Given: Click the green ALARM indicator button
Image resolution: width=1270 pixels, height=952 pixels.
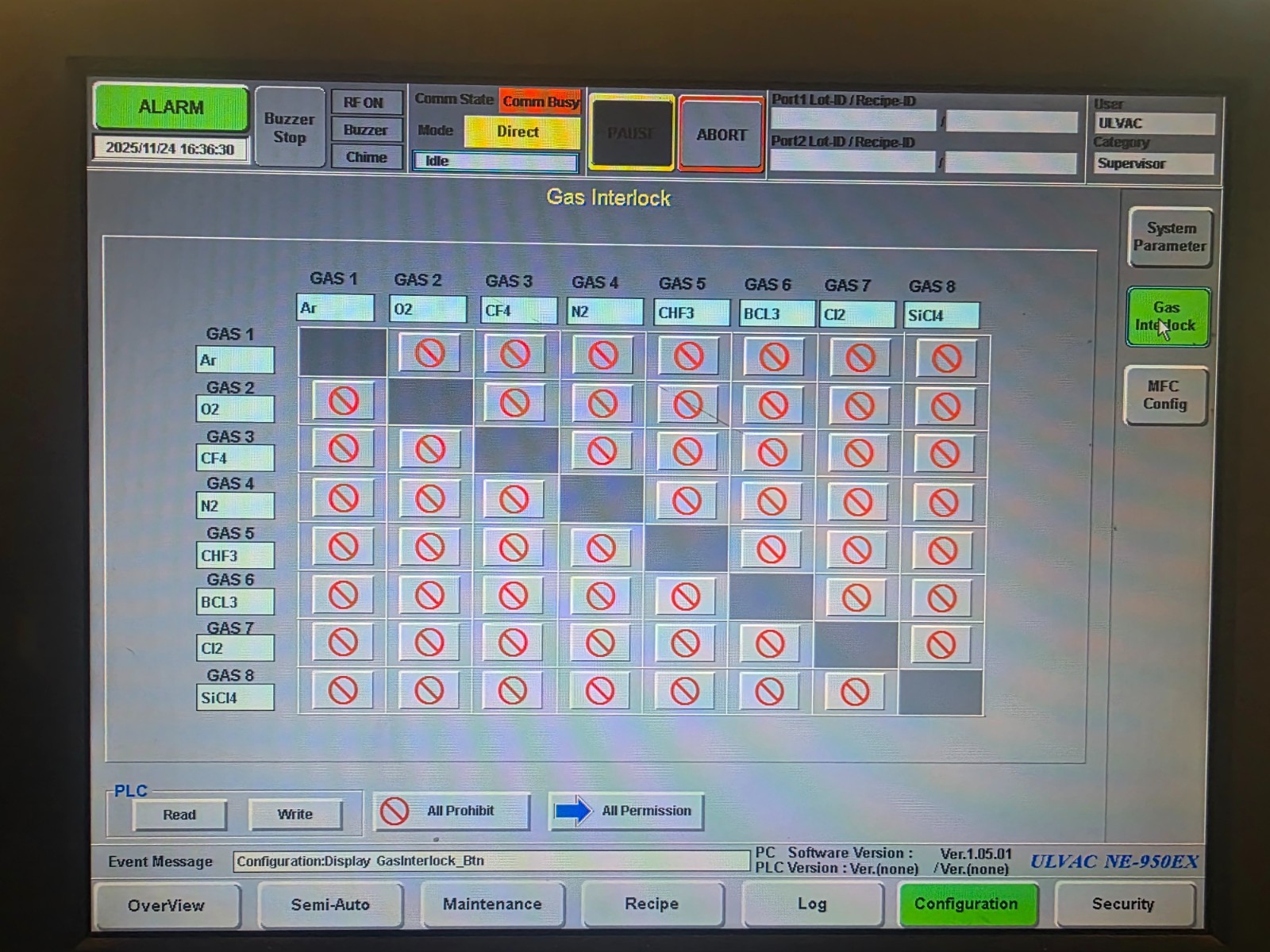Looking at the screenshot, I should 171,107.
